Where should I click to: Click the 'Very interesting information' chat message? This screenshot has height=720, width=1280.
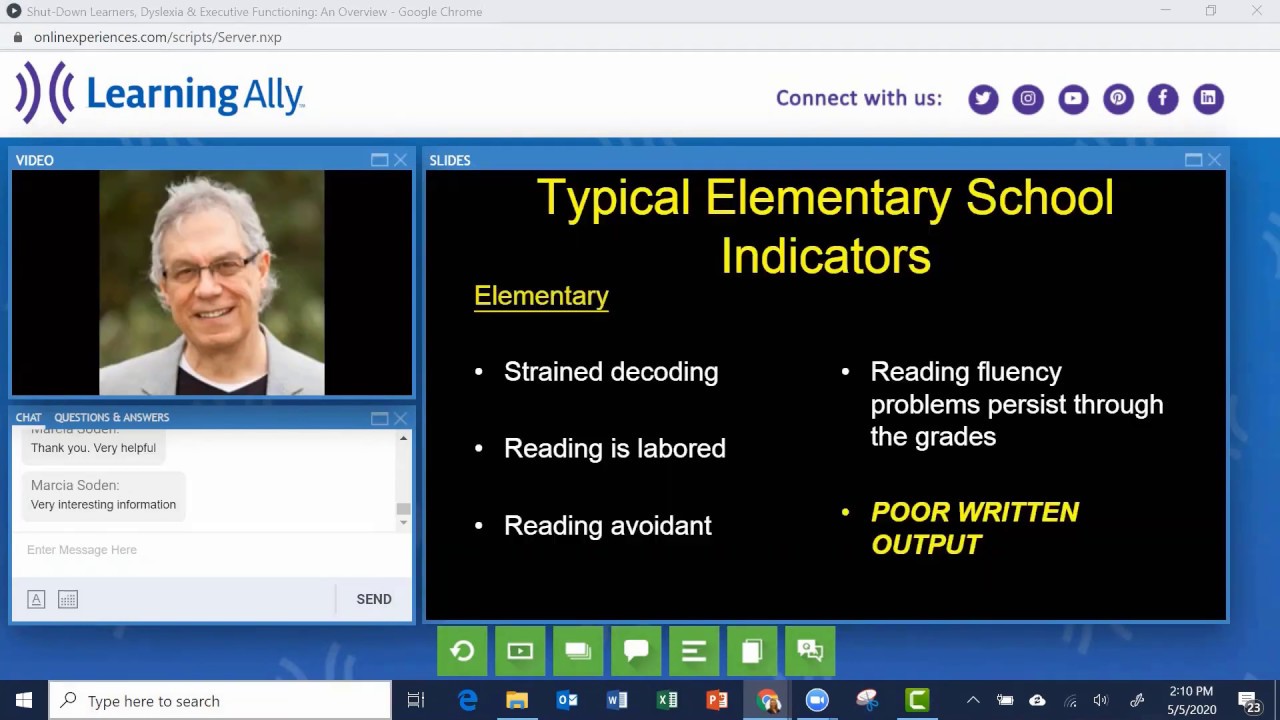point(103,504)
